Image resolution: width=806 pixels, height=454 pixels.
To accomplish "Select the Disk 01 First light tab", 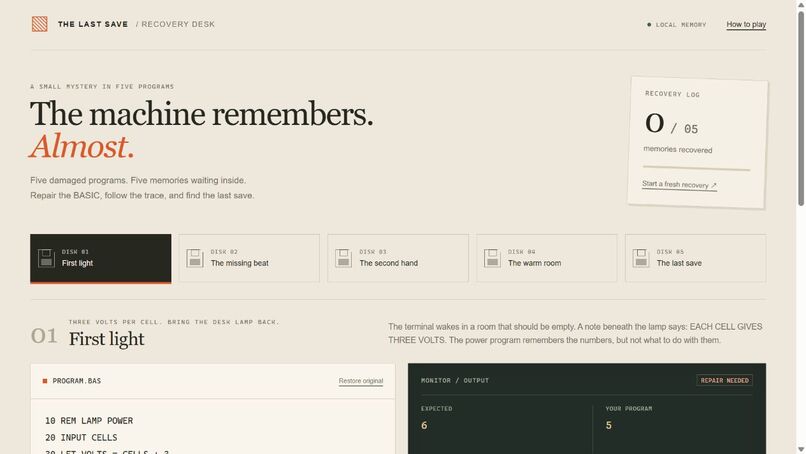I will (100, 259).
